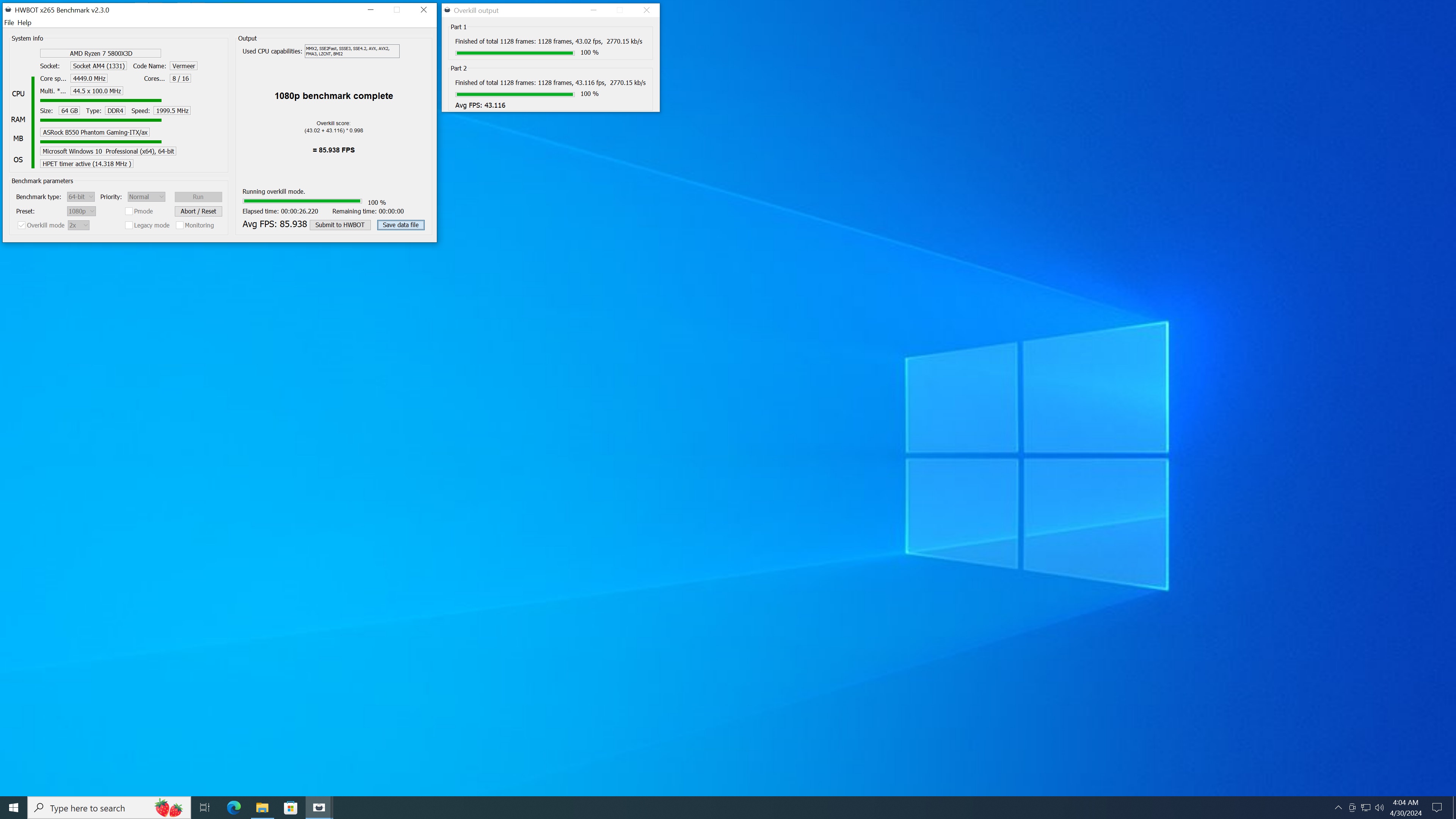
Task: Click the network status tray icon
Action: (x=1365, y=808)
